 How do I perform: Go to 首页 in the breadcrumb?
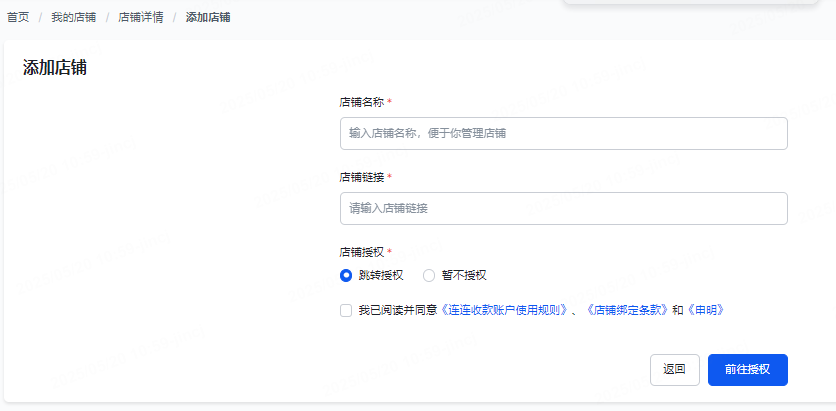[x=18, y=18]
